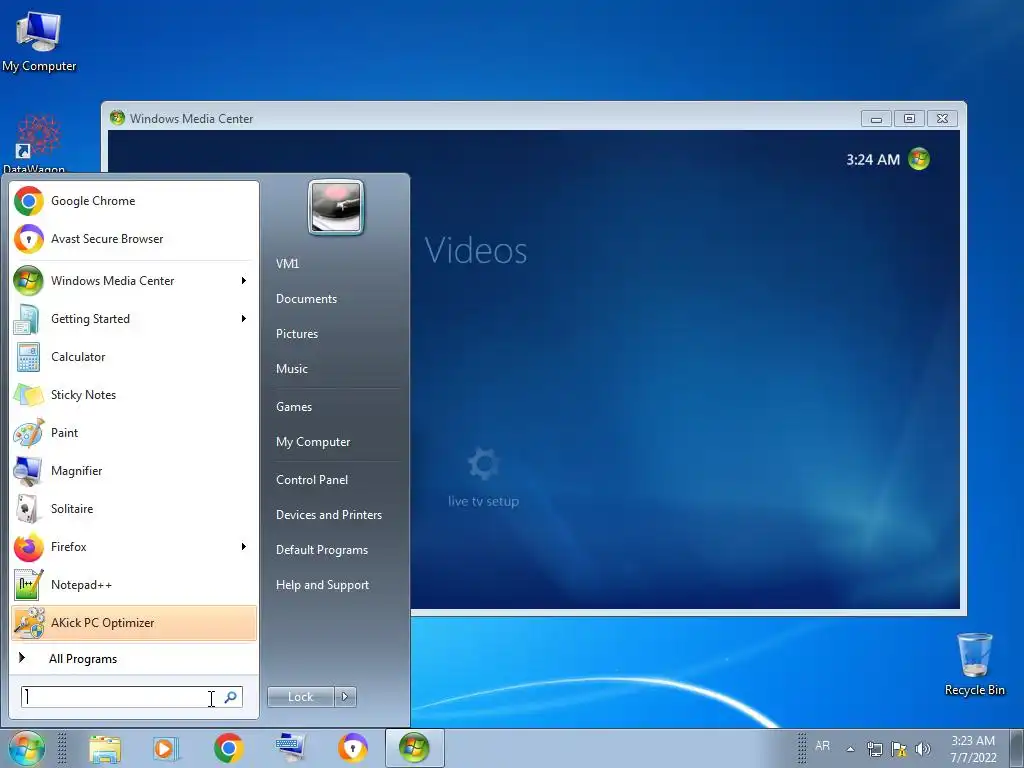
Task: Open My Computer in Start menu
Action: 313,442
